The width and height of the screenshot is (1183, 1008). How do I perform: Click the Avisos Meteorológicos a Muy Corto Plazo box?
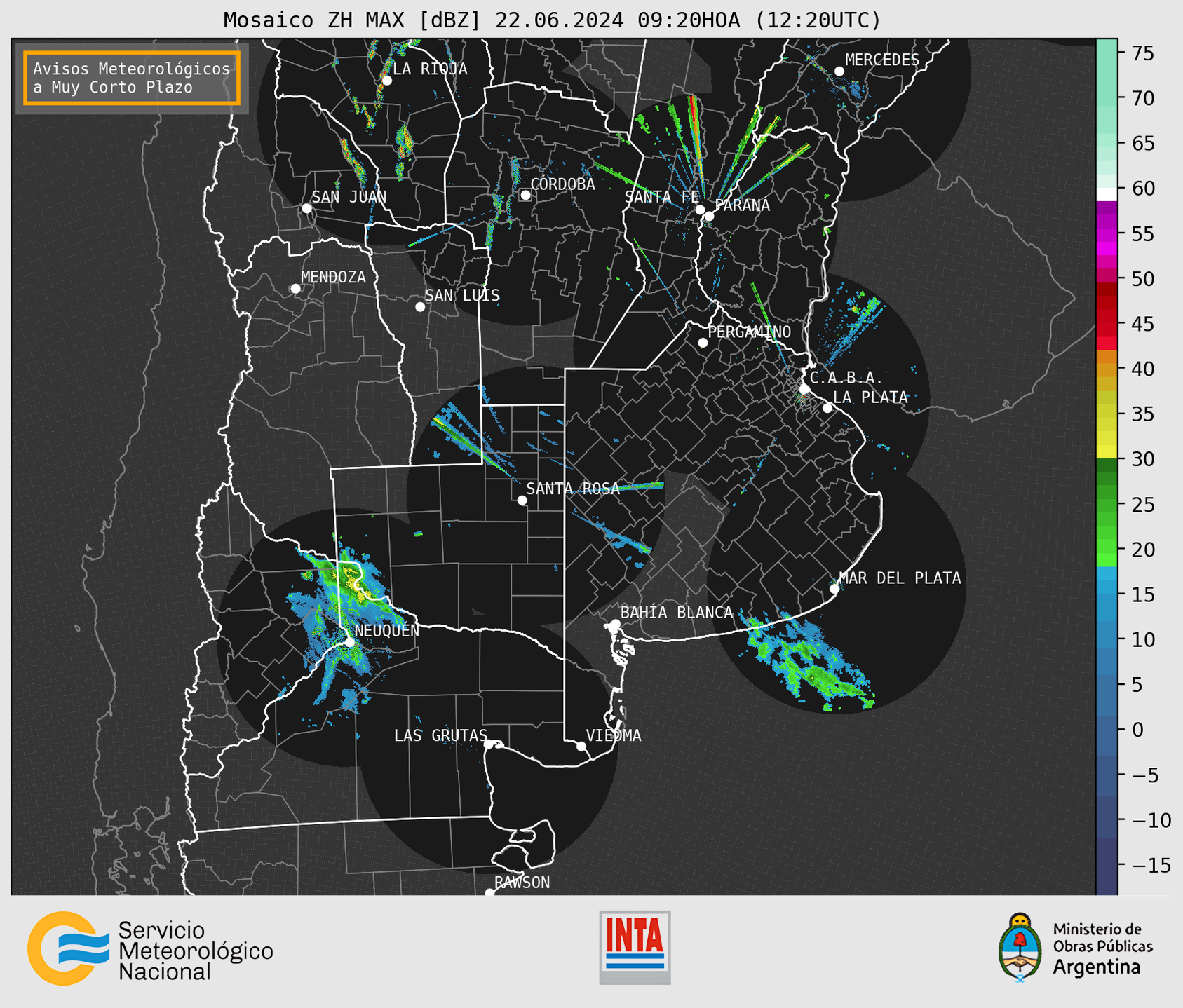[x=132, y=78]
